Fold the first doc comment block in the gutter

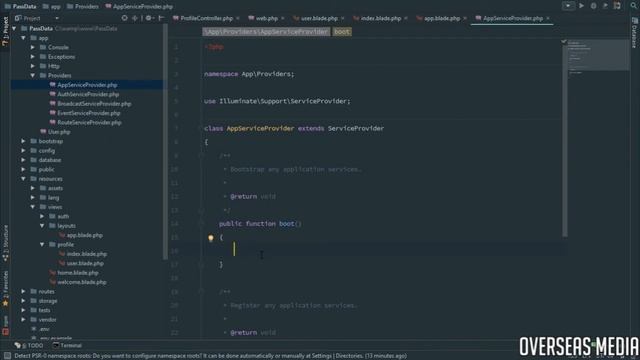click(x=201, y=156)
